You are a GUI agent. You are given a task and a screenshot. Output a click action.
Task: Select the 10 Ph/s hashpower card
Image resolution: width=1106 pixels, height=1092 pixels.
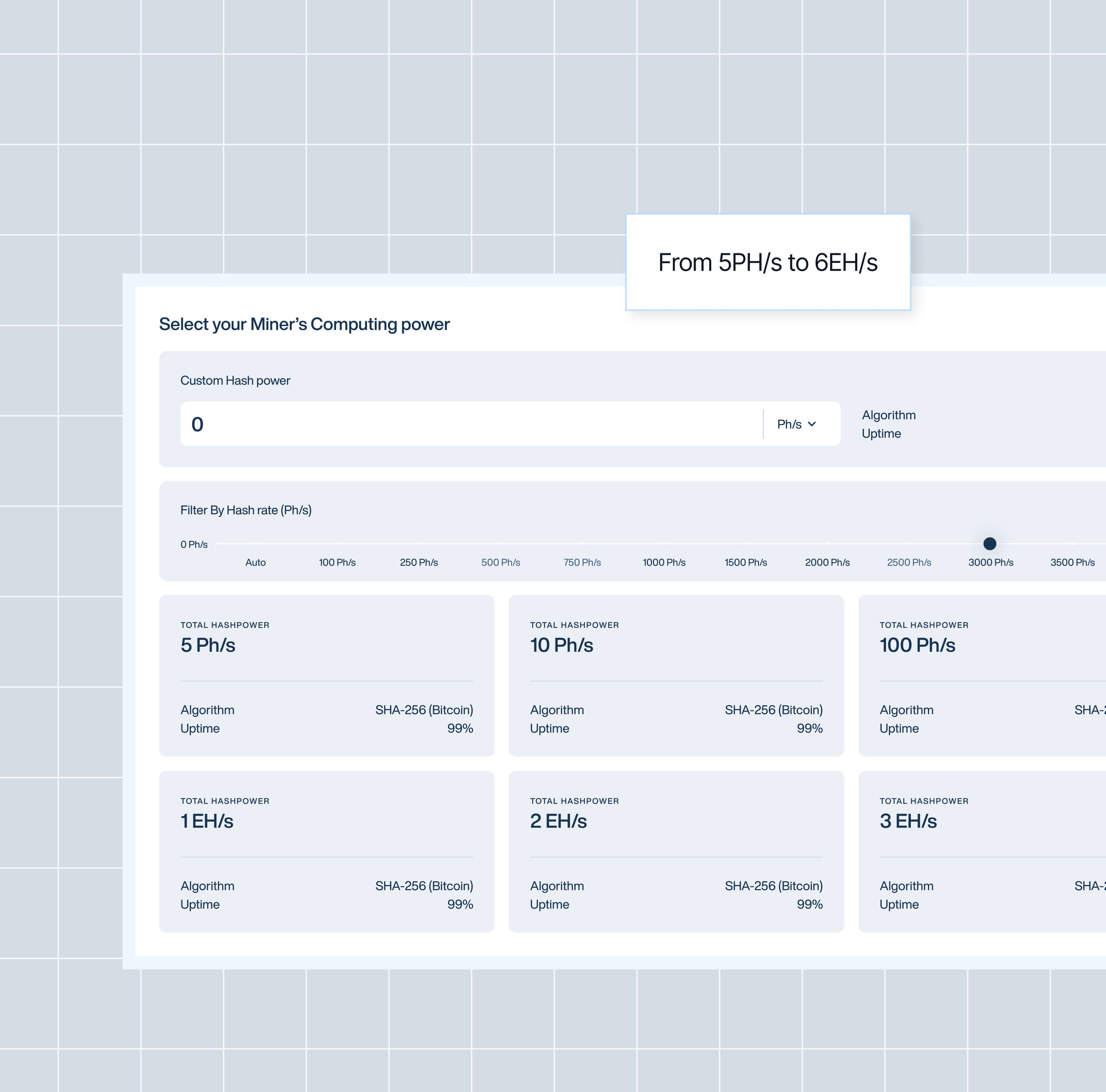(676, 675)
